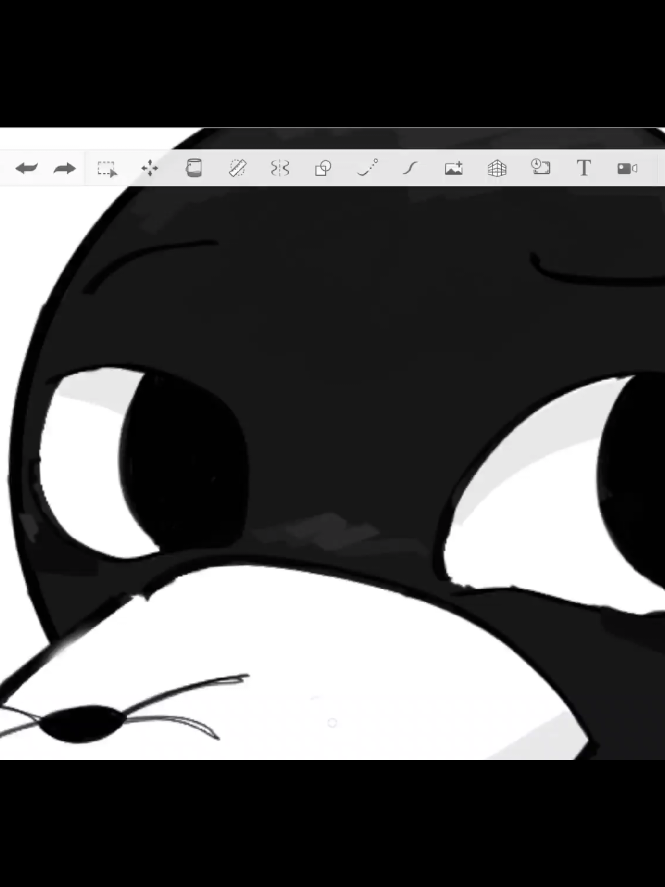Open the Perspective Guides grid tool

tap(497, 168)
